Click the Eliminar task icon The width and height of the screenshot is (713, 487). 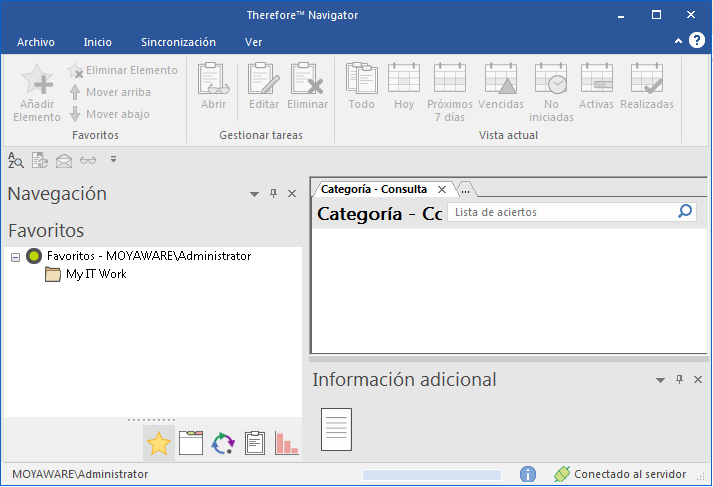coord(307,79)
